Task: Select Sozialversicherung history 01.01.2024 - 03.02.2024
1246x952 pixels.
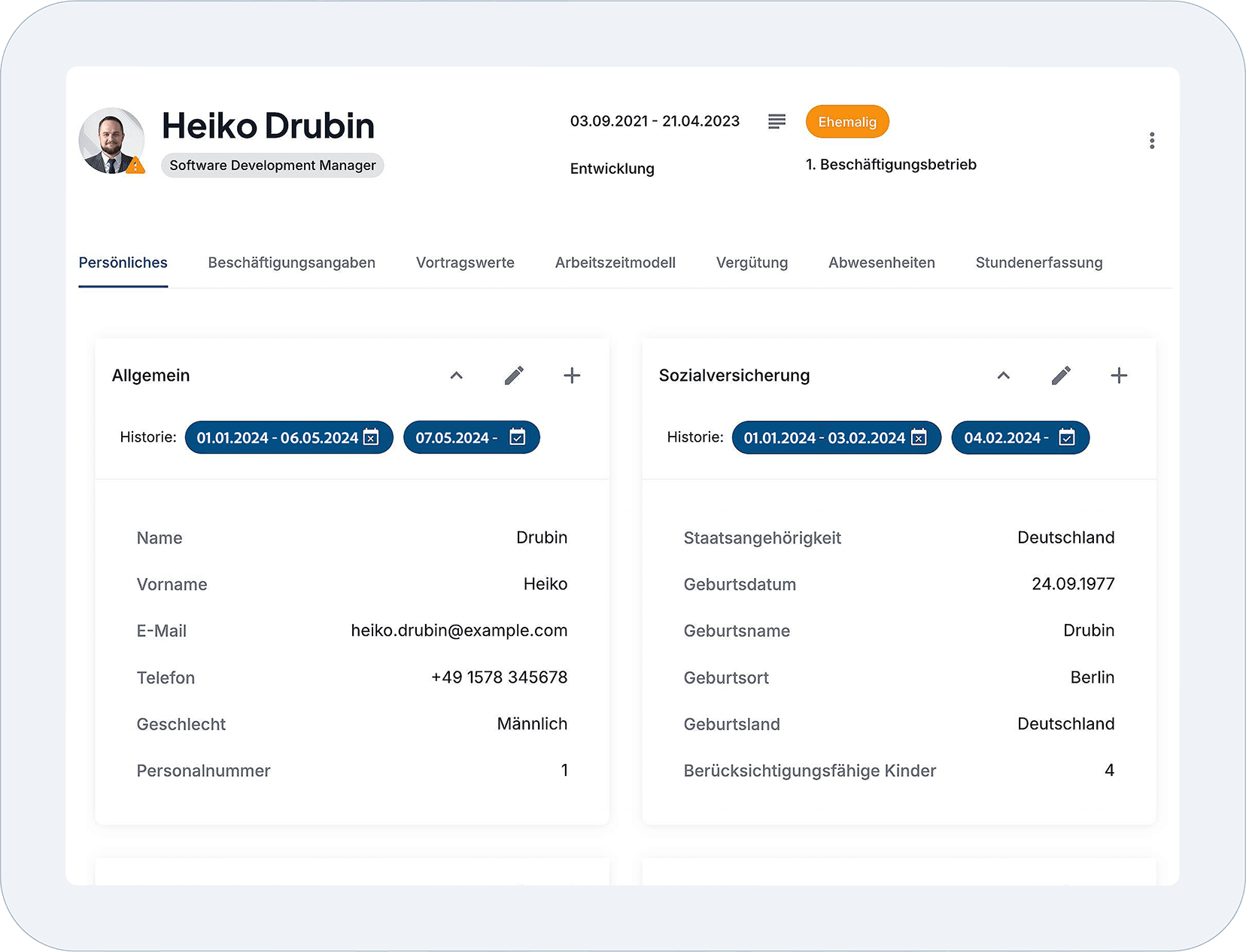Action: click(x=824, y=438)
